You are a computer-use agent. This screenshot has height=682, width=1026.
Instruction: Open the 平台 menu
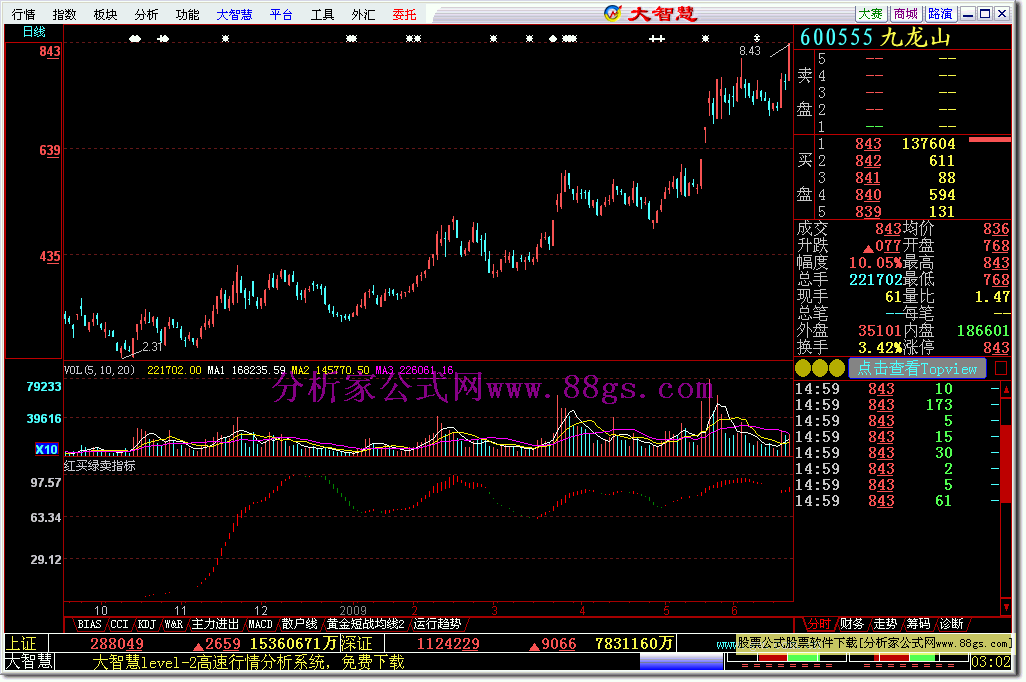281,14
